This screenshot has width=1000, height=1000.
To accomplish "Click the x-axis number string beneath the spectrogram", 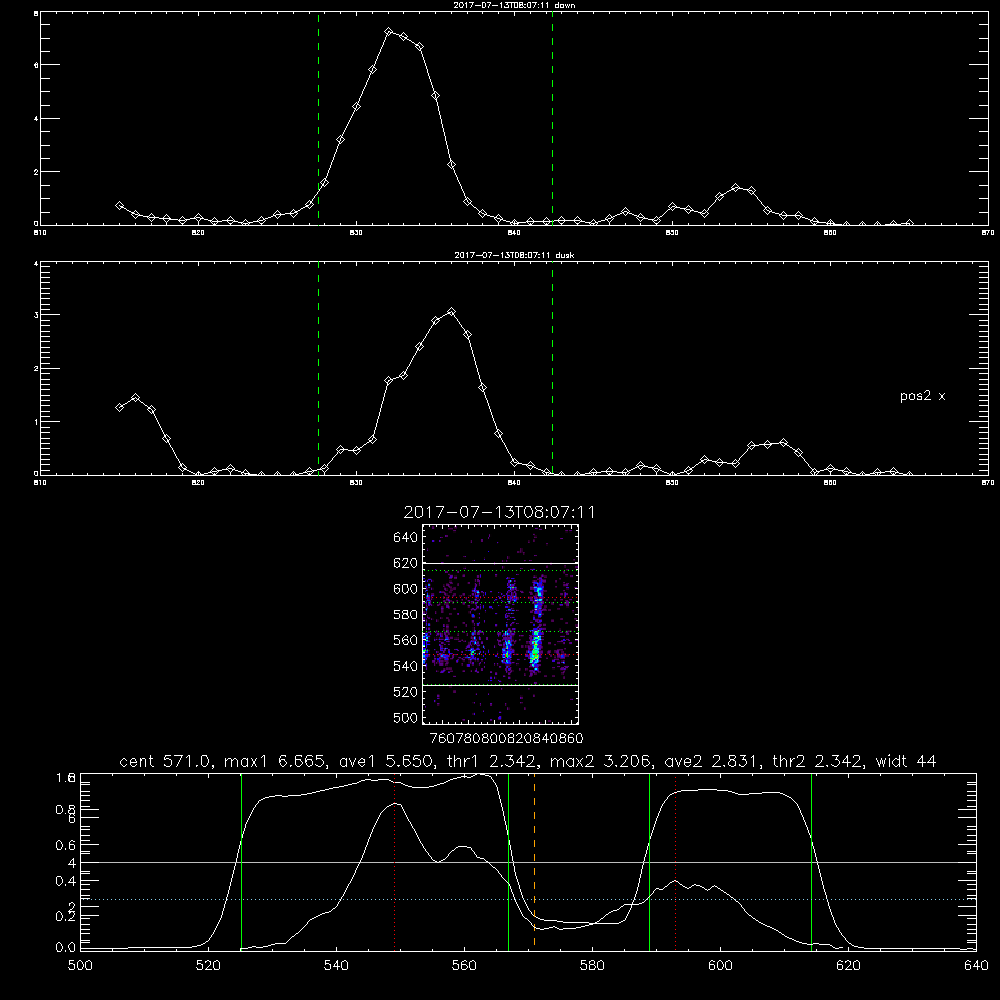I will point(507,739).
